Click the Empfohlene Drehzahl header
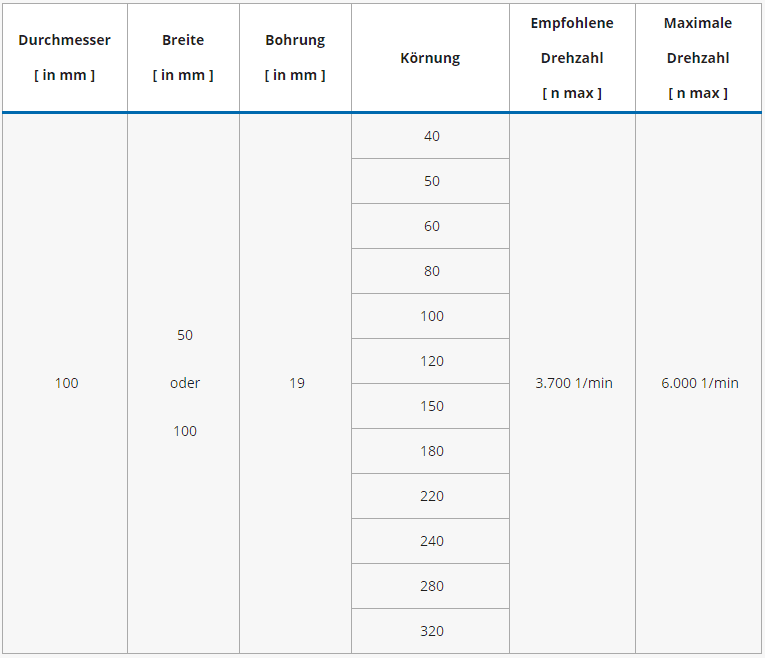 572,58
